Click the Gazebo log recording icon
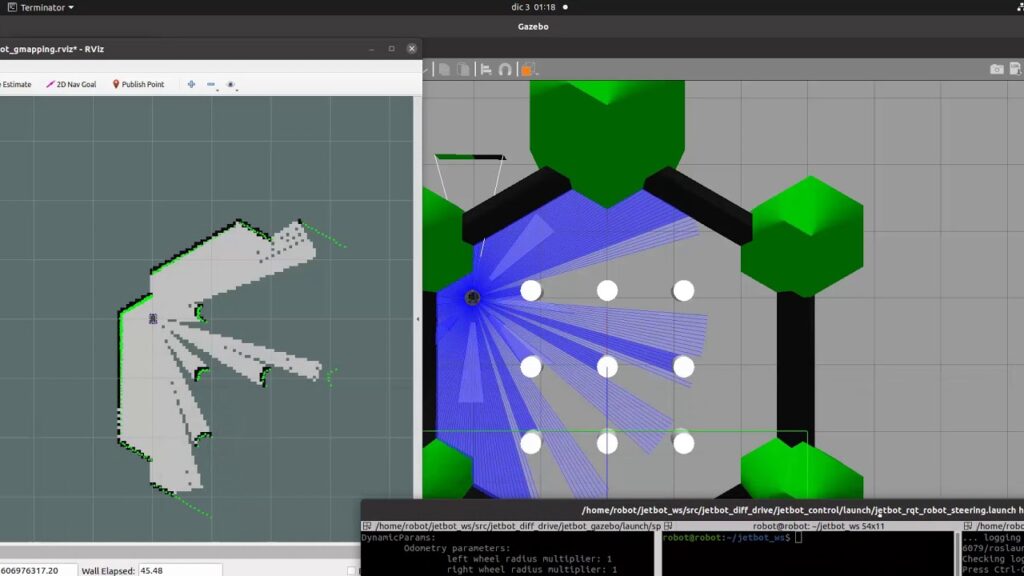1024x576 pixels. pyautogui.click(x=1017, y=69)
